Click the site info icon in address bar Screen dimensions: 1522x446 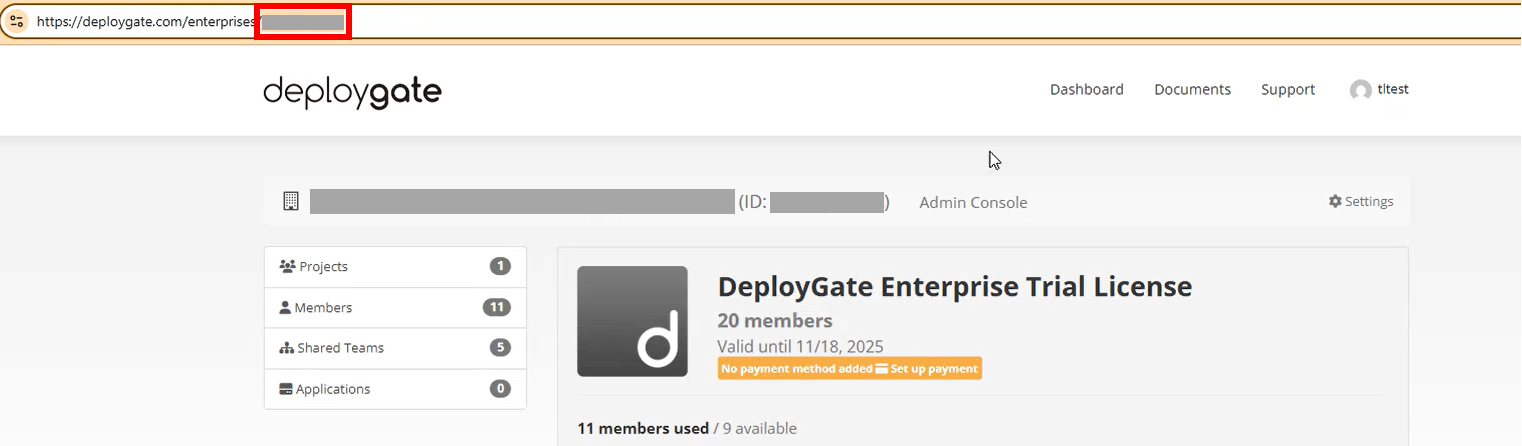16,21
